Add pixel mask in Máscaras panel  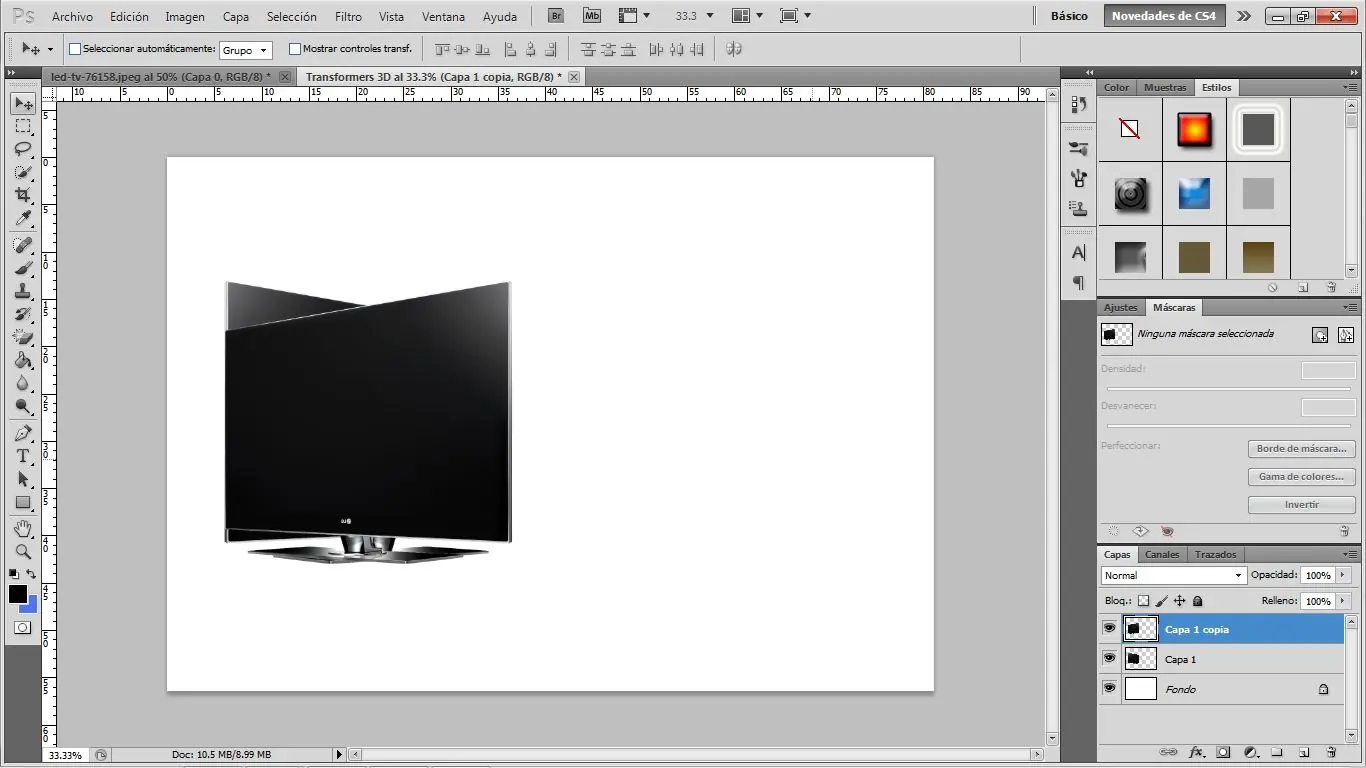point(1320,335)
